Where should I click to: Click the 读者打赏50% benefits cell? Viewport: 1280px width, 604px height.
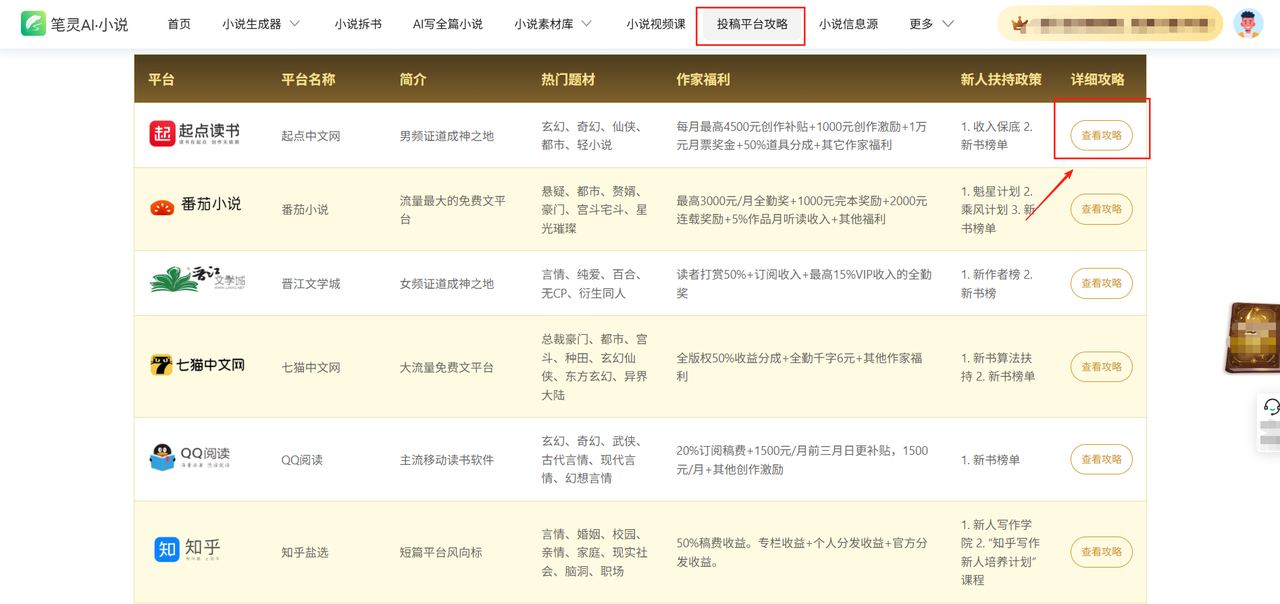click(804, 284)
